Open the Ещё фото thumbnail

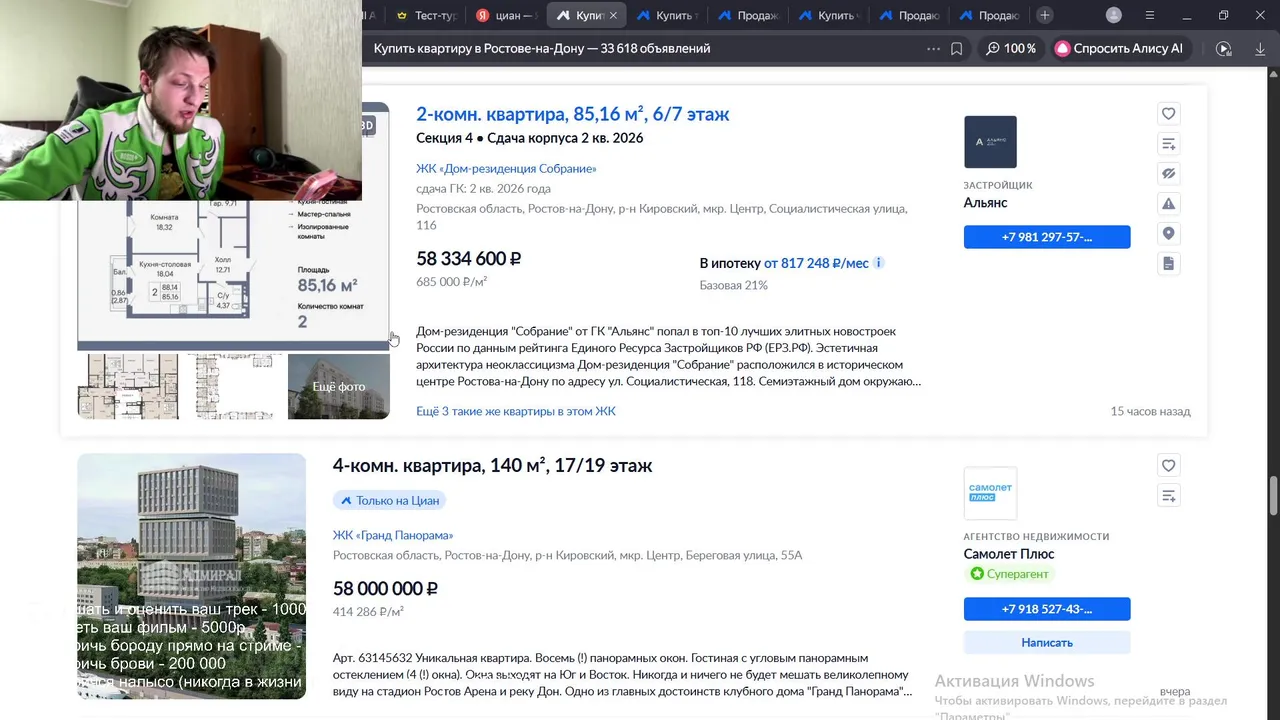[x=338, y=386]
